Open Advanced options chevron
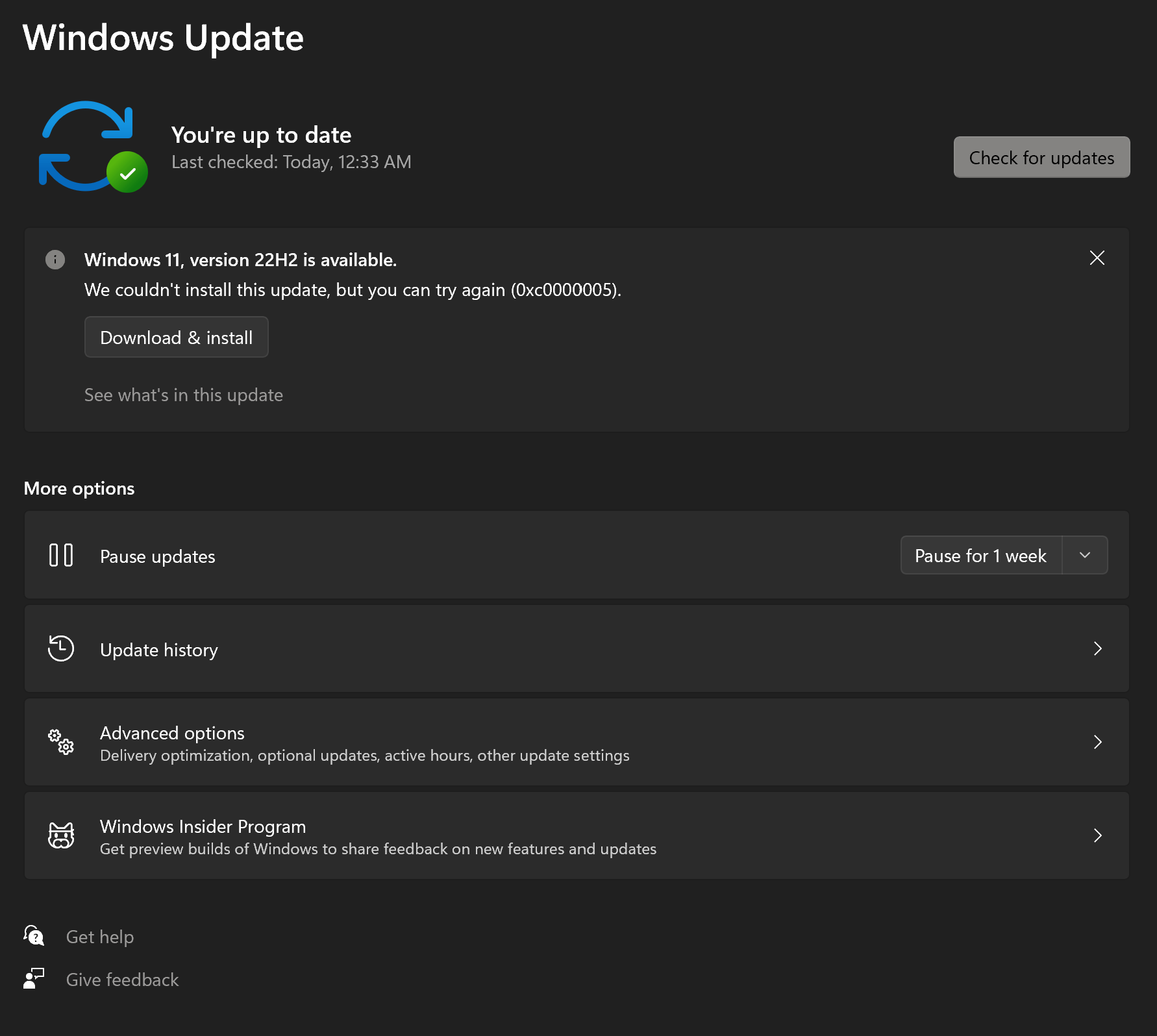This screenshot has height=1036, width=1157. tap(1097, 742)
